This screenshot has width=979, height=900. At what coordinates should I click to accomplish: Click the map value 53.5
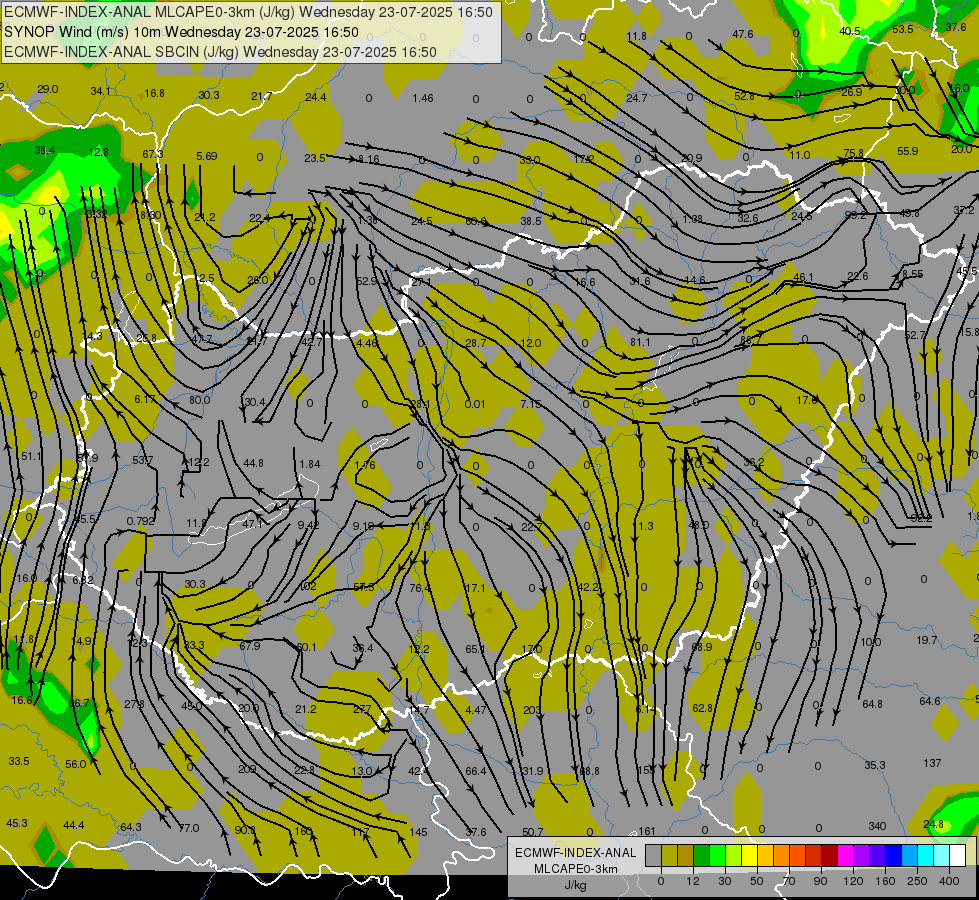click(x=903, y=29)
